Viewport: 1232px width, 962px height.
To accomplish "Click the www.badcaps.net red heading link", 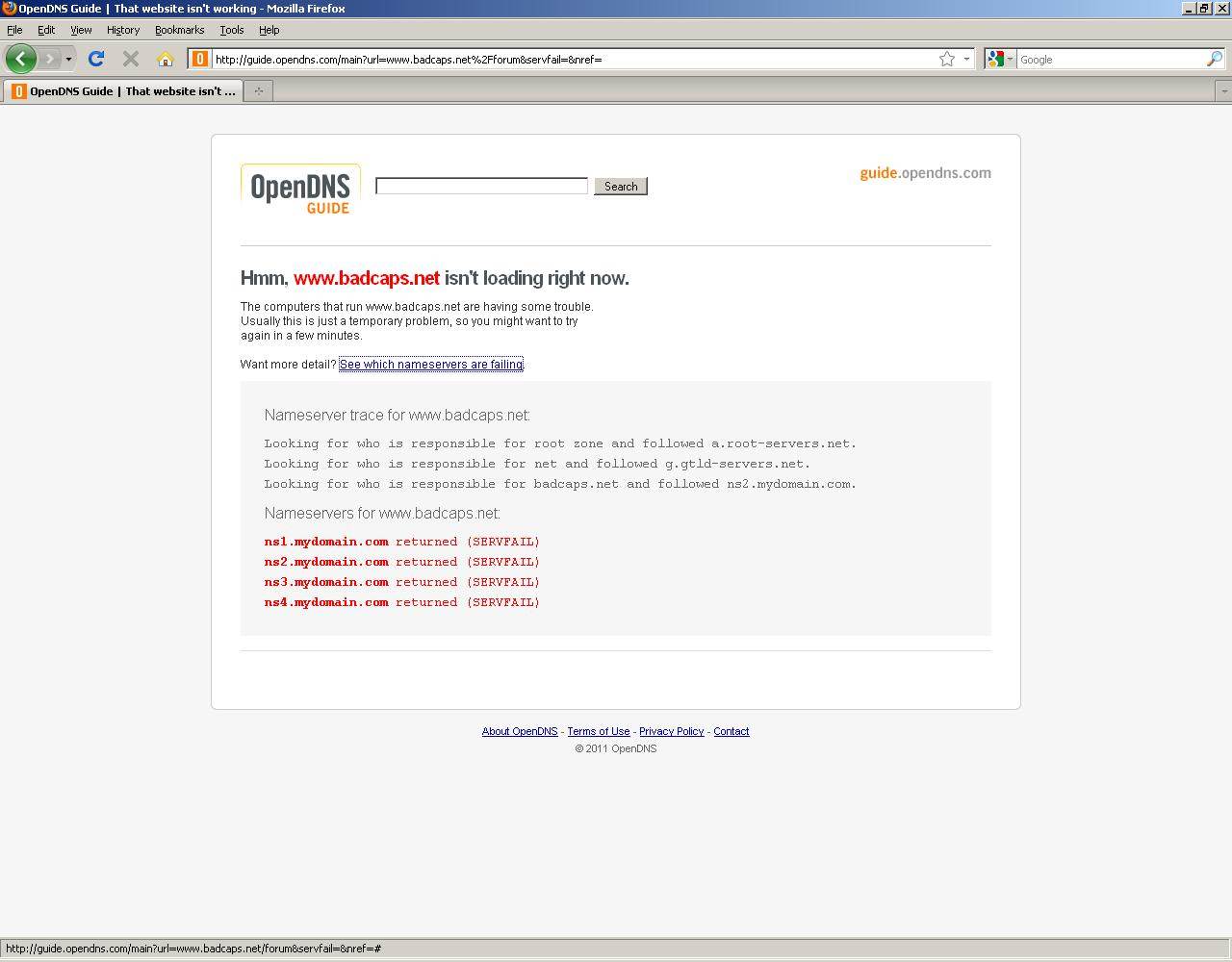I will (x=367, y=278).
